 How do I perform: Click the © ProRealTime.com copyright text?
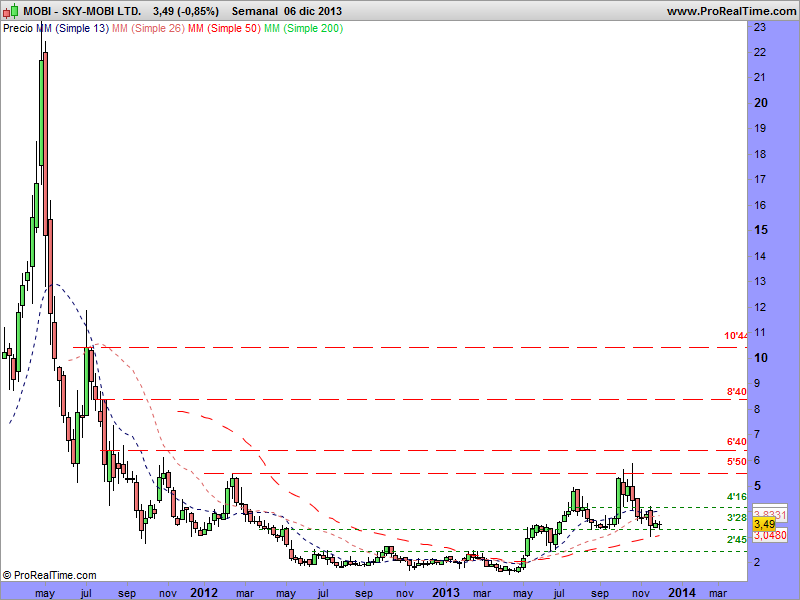click(49, 576)
